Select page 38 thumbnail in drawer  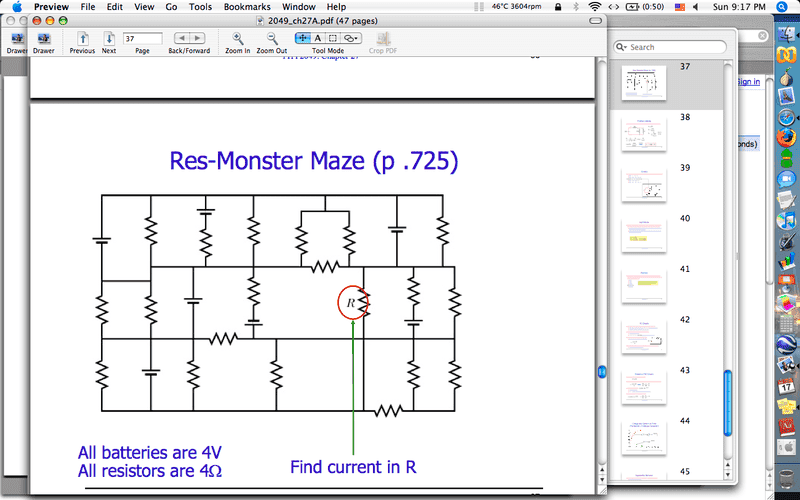[644, 135]
